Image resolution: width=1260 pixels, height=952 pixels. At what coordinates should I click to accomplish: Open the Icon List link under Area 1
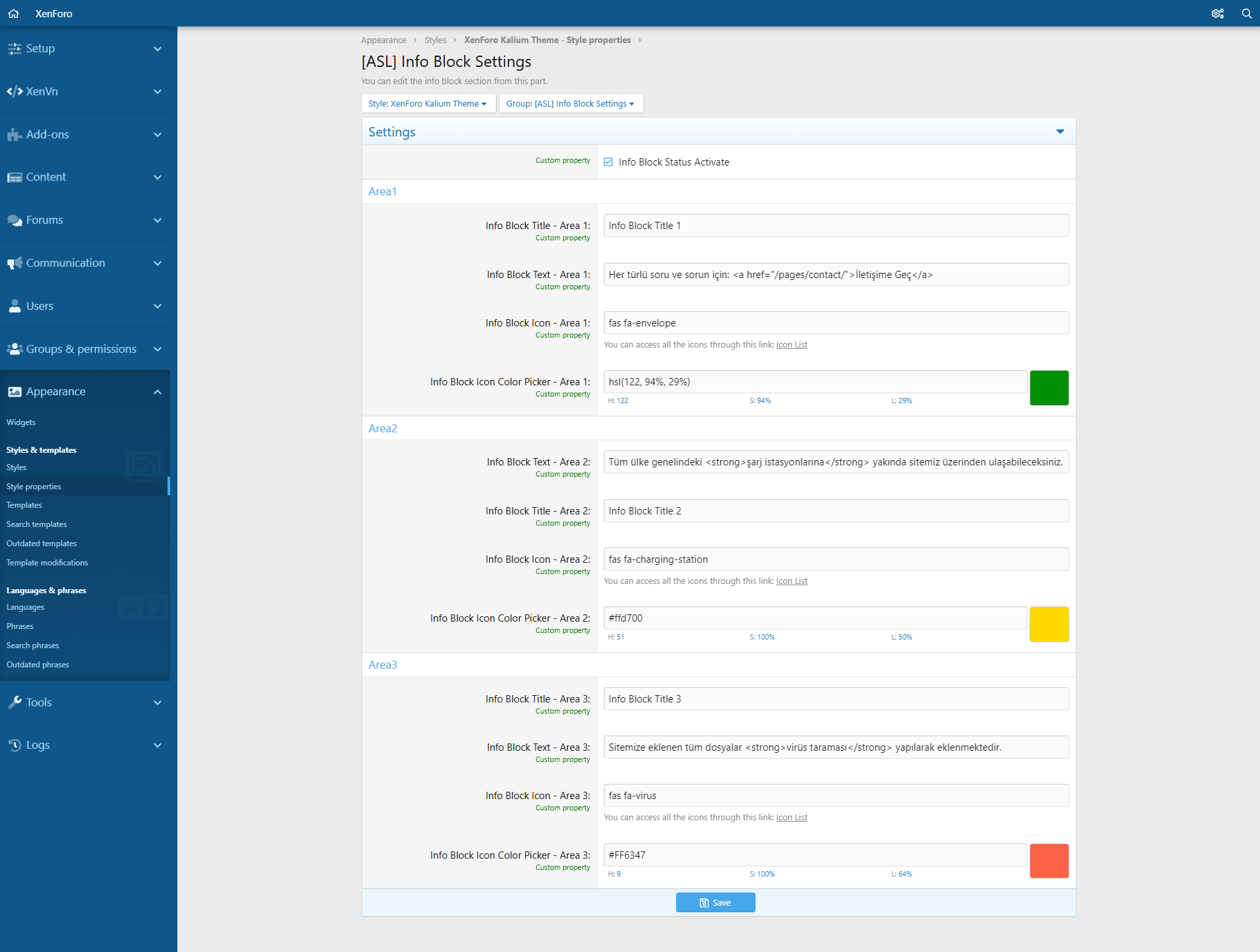pyautogui.click(x=791, y=345)
